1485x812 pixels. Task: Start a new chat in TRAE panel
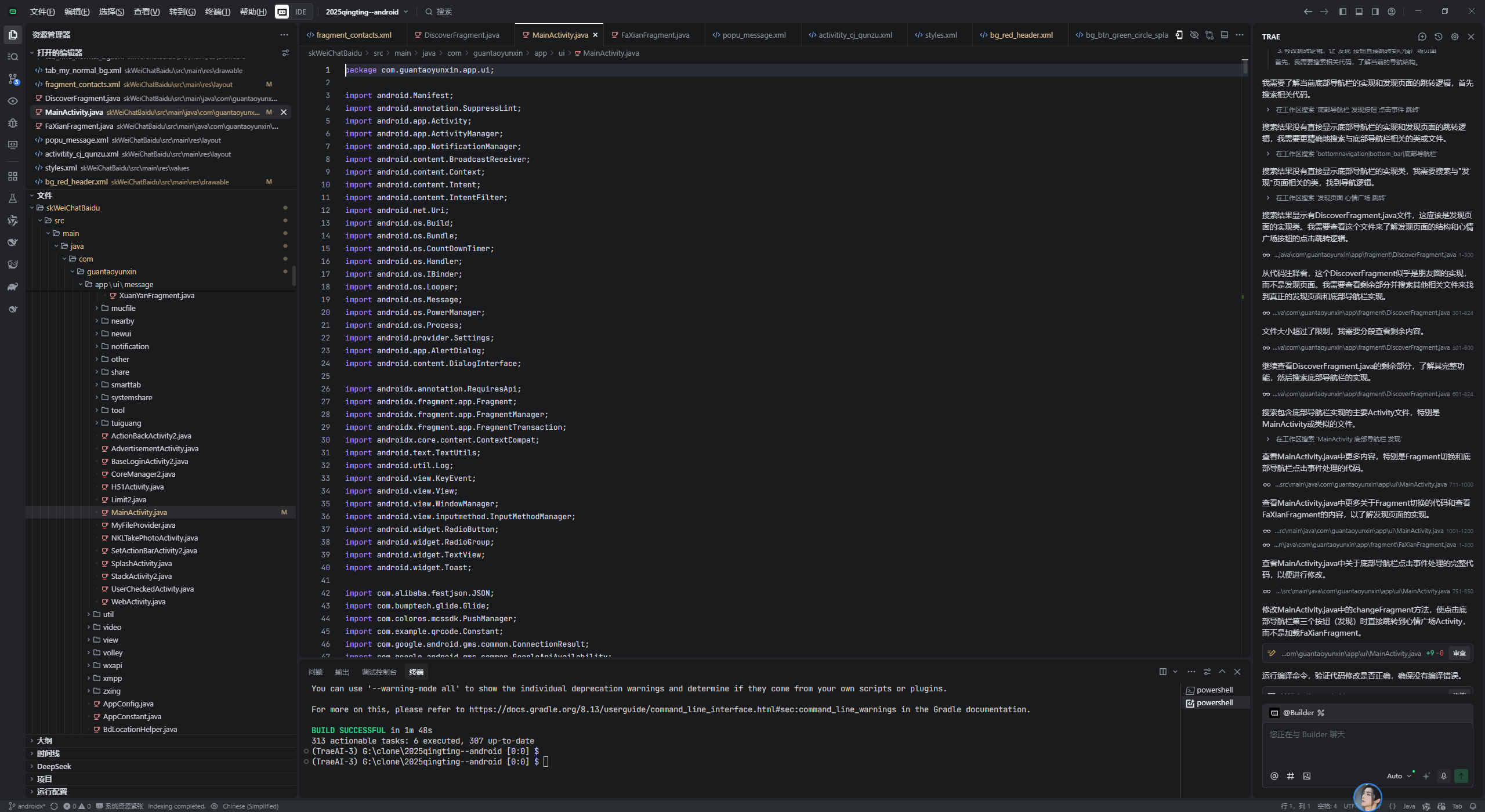pos(1422,37)
